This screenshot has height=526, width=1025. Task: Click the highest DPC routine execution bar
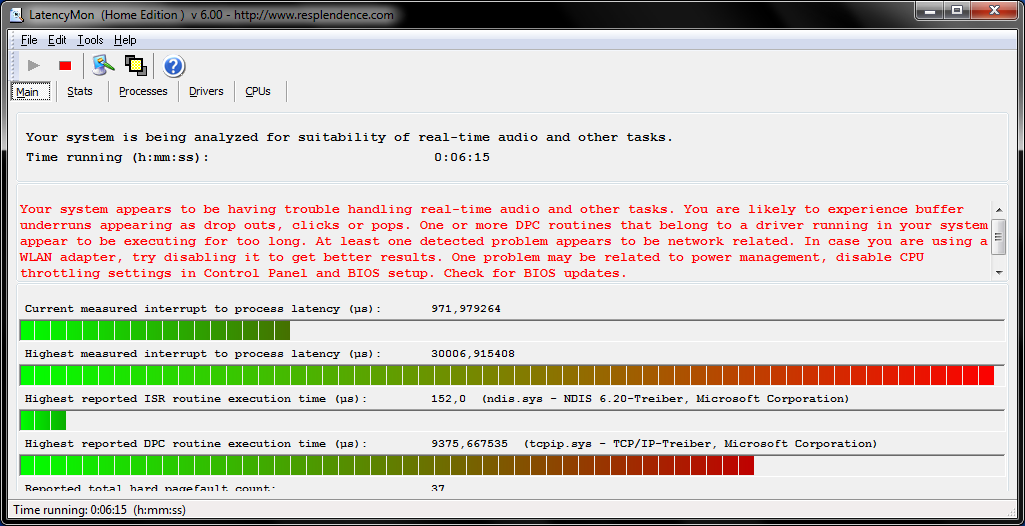click(x=512, y=465)
